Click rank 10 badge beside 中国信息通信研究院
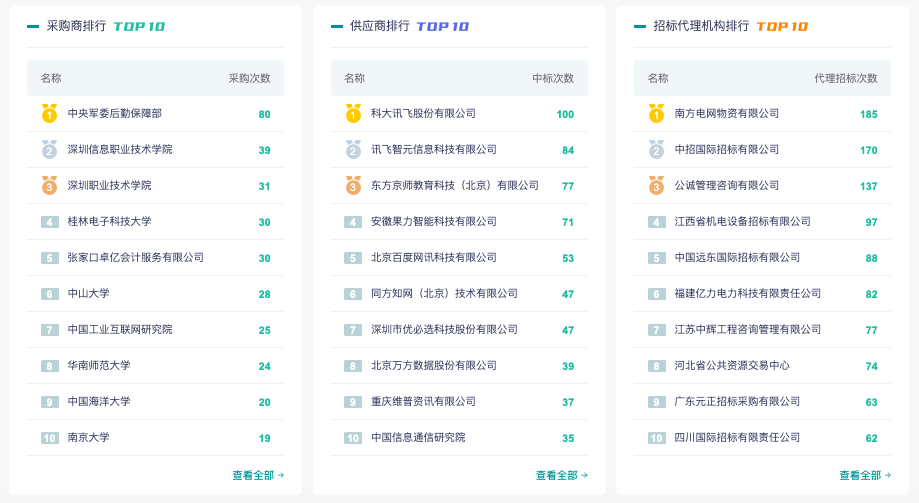The width and height of the screenshot is (919, 503). (353, 438)
